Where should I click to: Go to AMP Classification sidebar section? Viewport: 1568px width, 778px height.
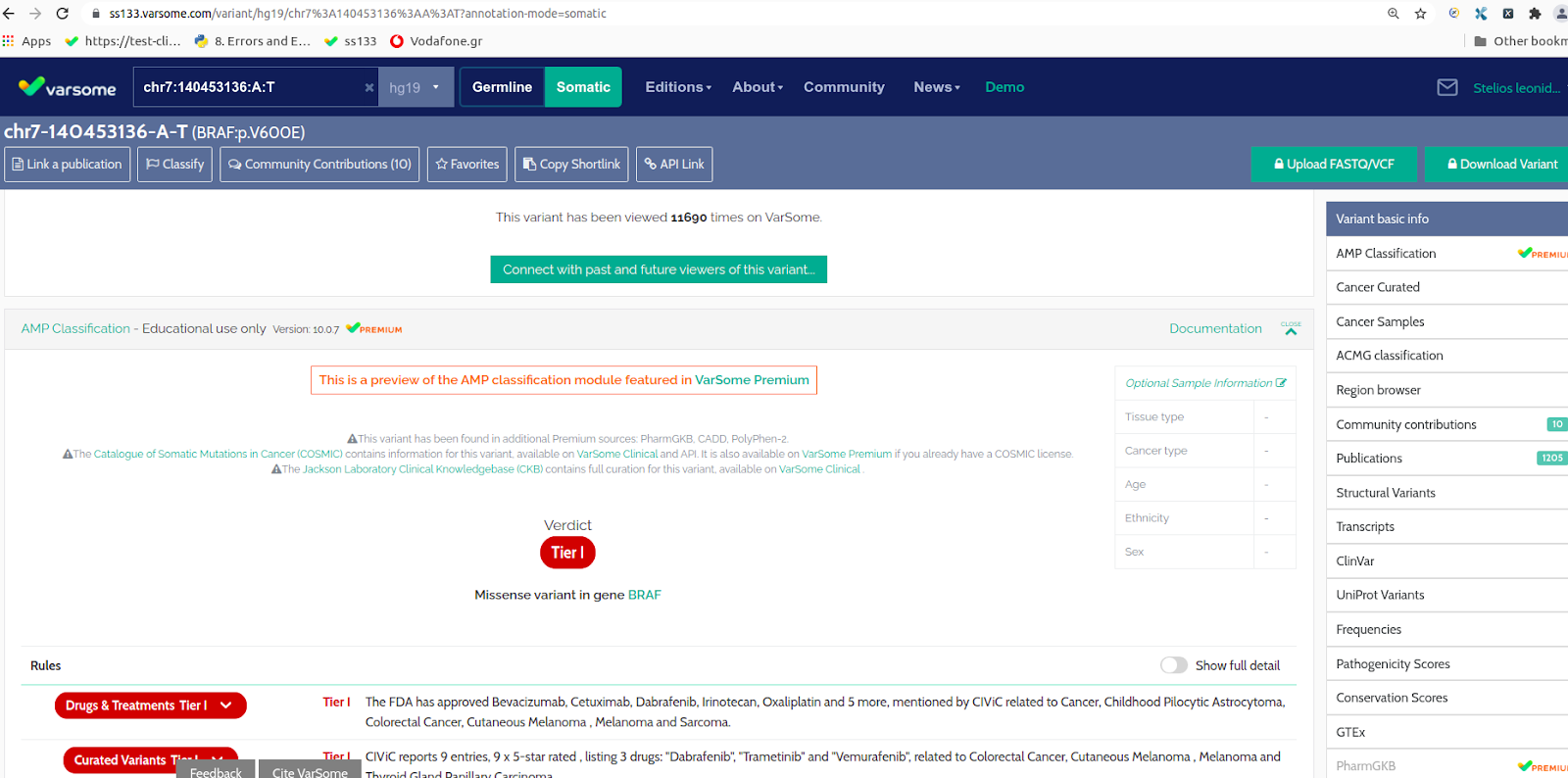click(1446, 253)
